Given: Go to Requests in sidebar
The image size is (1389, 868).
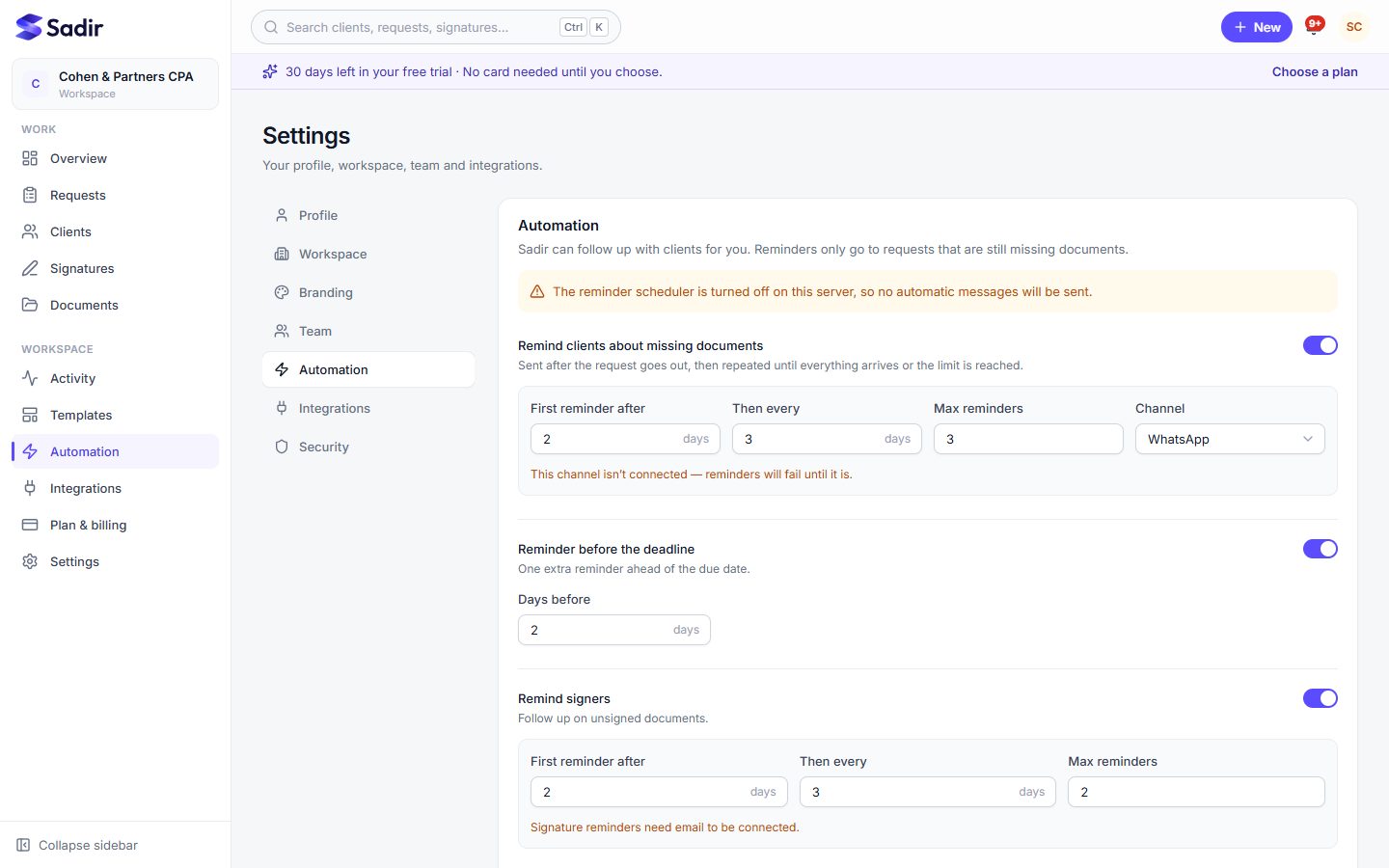Looking at the screenshot, I should (115, 195).
